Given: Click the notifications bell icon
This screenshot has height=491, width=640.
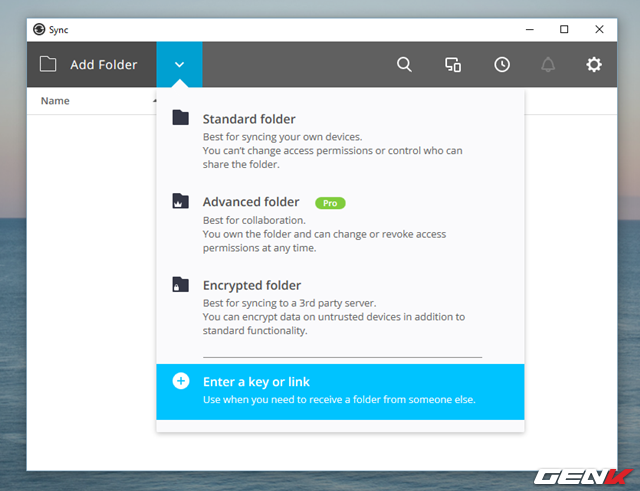Looking at the screenshot, I should pyautogui.click(x=548, y=65).
